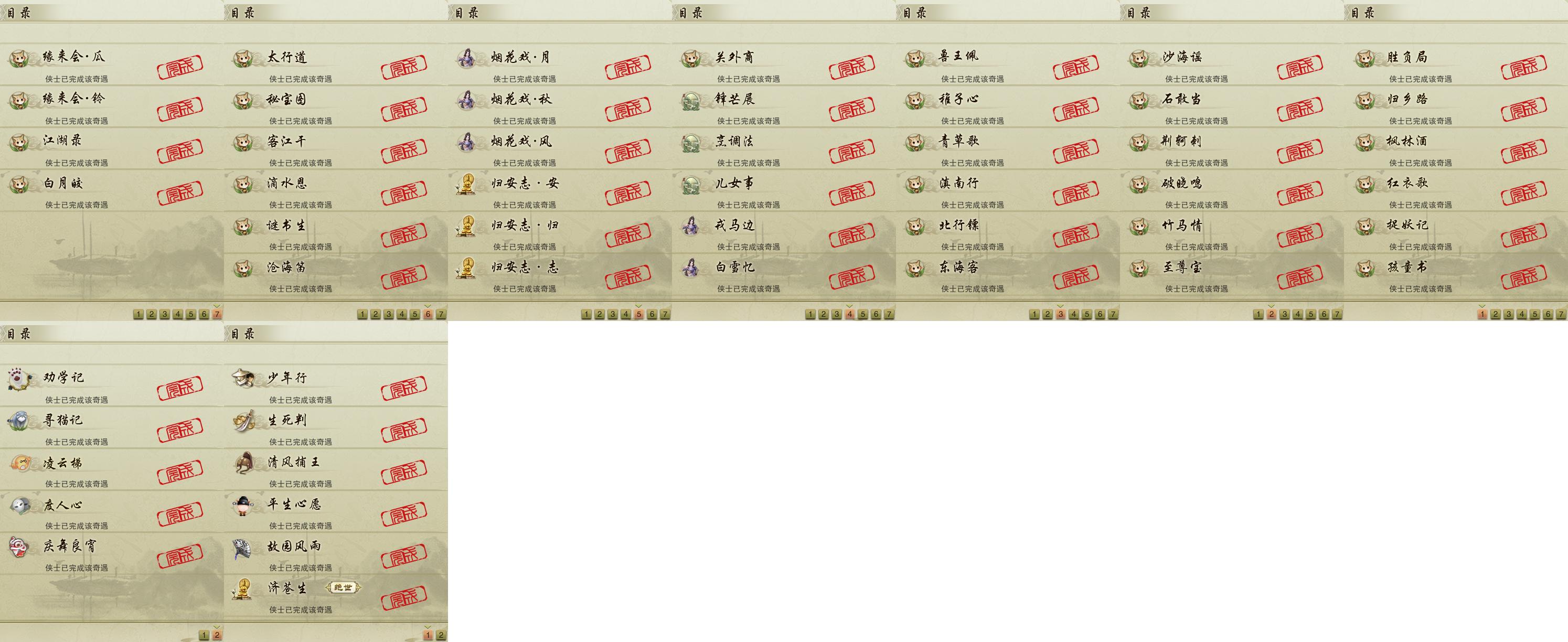
Task: Click the straw hat icon for 少年行
Action: pos(244,379)
